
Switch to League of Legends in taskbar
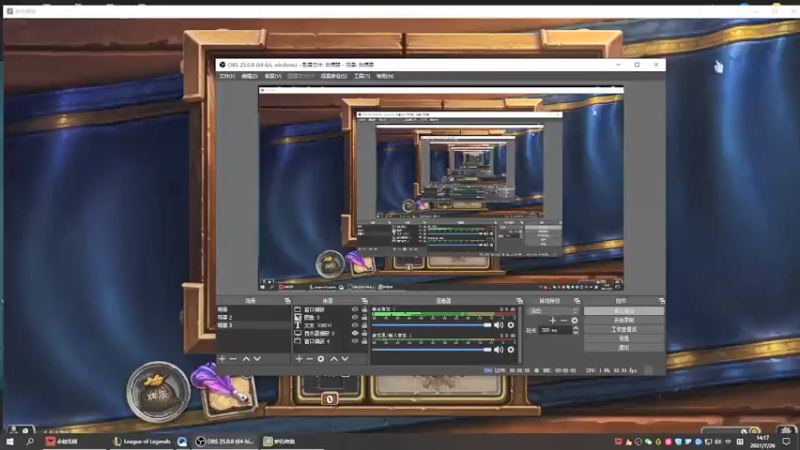[141, 441]
